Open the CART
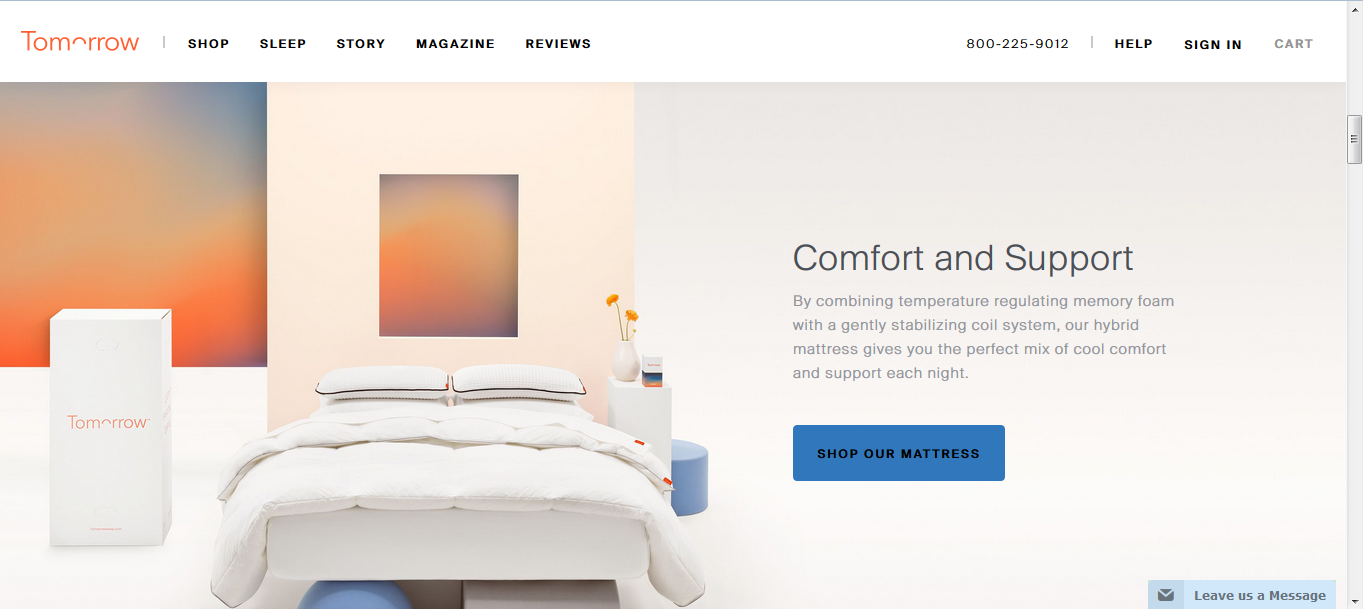This screenshot has height=609, width=1363. (1293, 44)
